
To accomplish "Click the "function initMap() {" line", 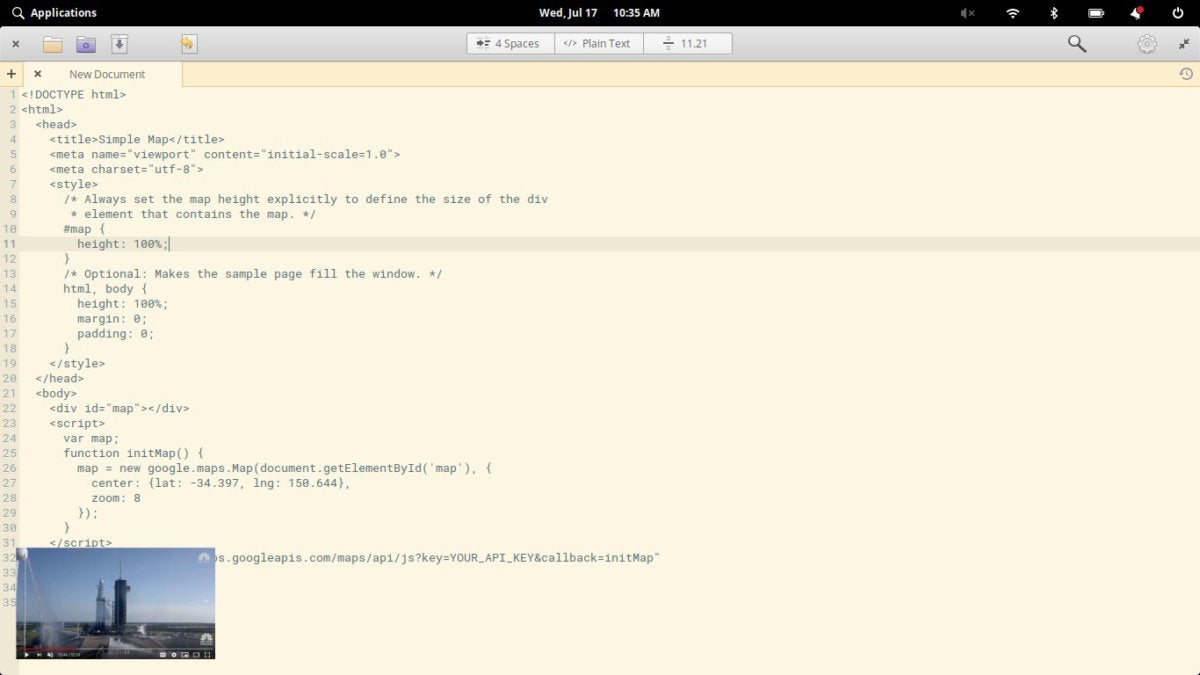I will (x=133, y=453).
